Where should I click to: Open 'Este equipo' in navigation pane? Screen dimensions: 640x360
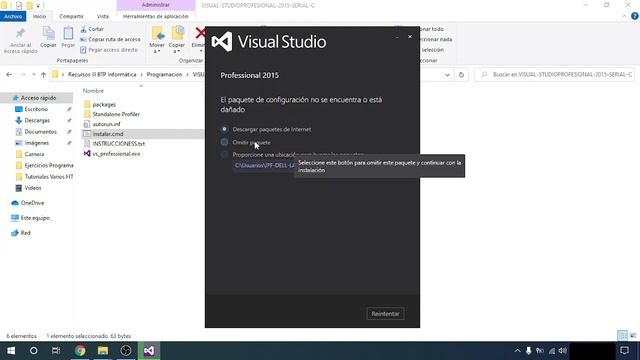coord(30,218)
